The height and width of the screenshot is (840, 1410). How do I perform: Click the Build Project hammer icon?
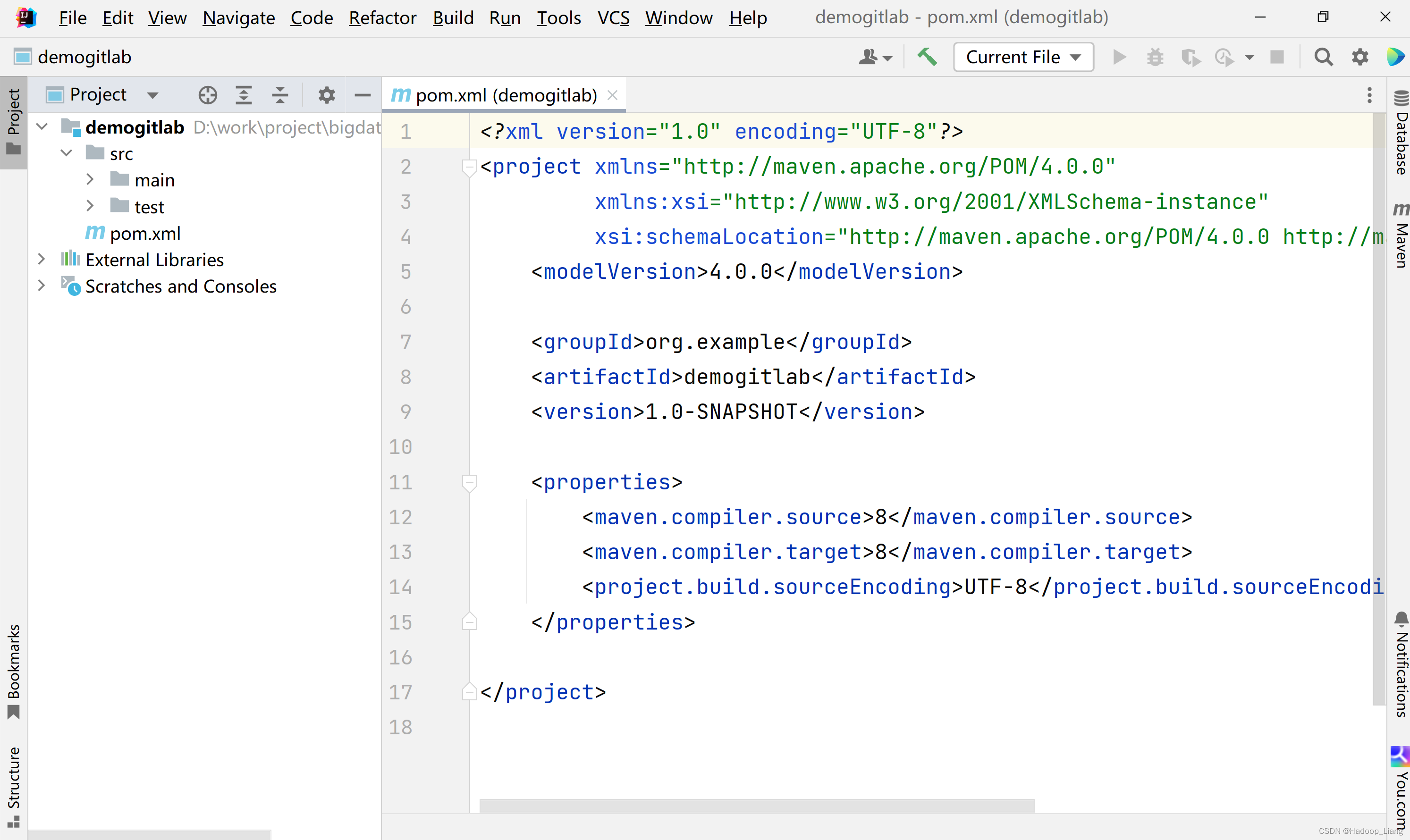(x=927, y=57)
